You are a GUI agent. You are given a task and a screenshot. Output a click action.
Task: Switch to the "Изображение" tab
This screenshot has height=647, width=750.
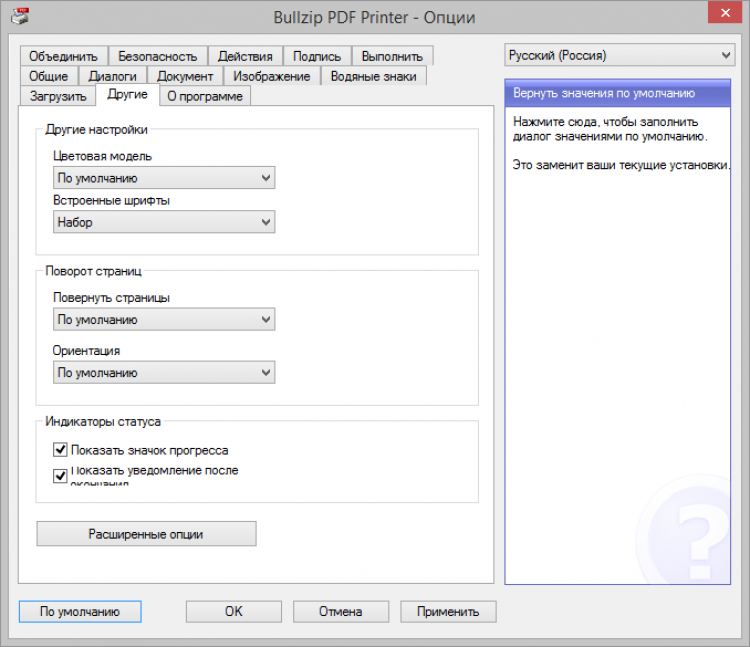point(272,76)
